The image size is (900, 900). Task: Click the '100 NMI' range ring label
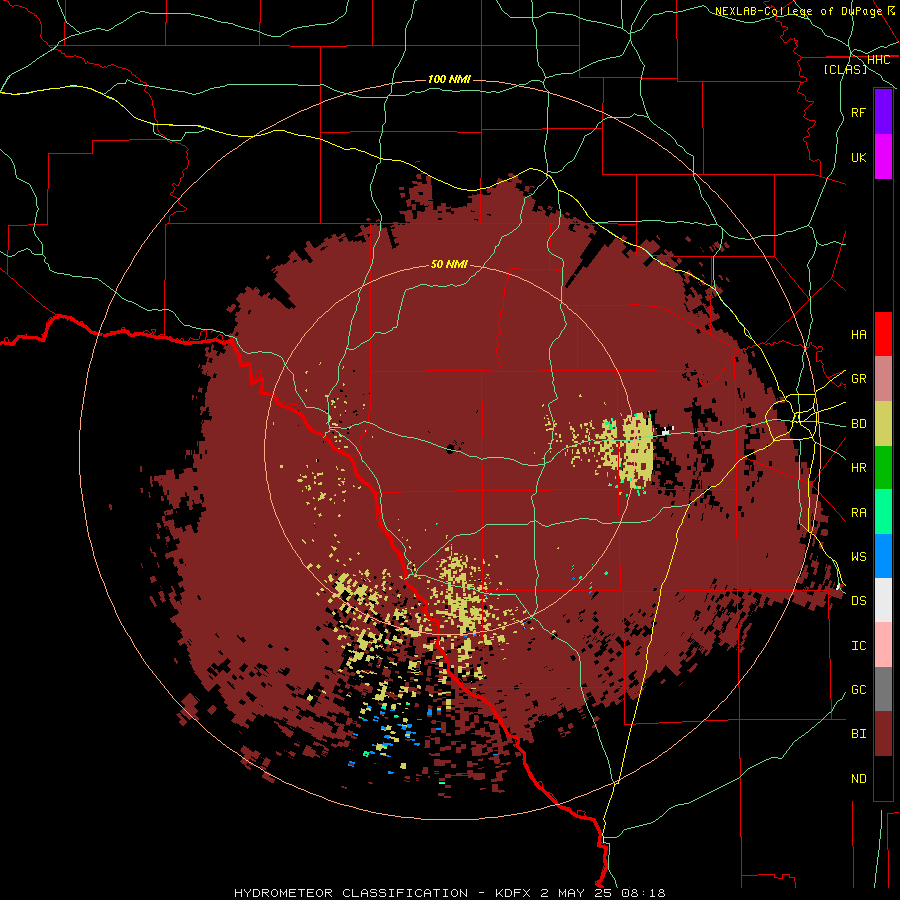(449, 79)
